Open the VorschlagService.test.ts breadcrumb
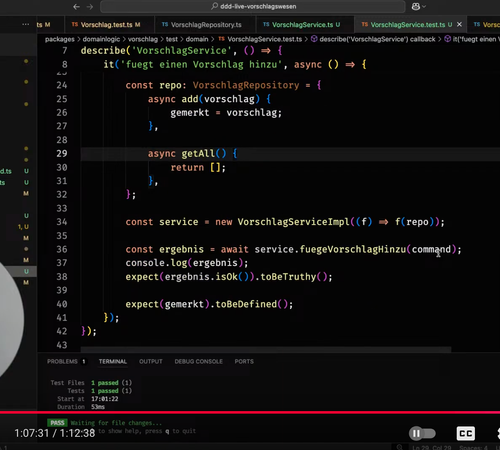The width and height of the screenshot is (500, 450). pos(265,39)
